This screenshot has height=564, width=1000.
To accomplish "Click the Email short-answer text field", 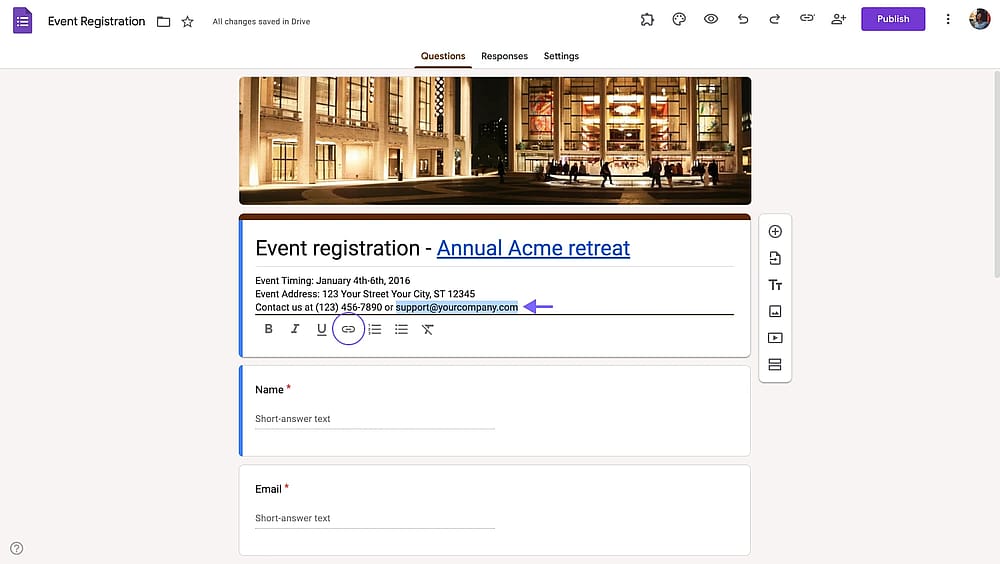I will 375,519.
